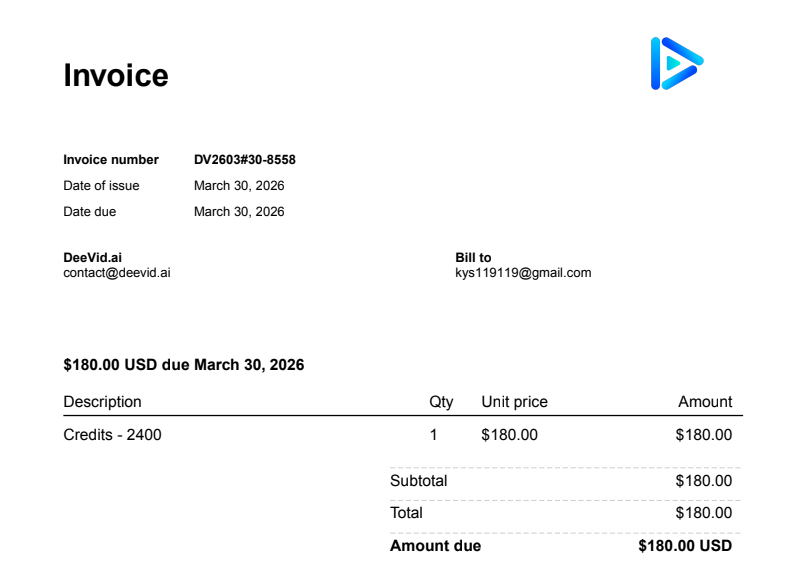Click the unit price $180.00 value
Viewport: 786px width, 587px height.
(509, 435)
